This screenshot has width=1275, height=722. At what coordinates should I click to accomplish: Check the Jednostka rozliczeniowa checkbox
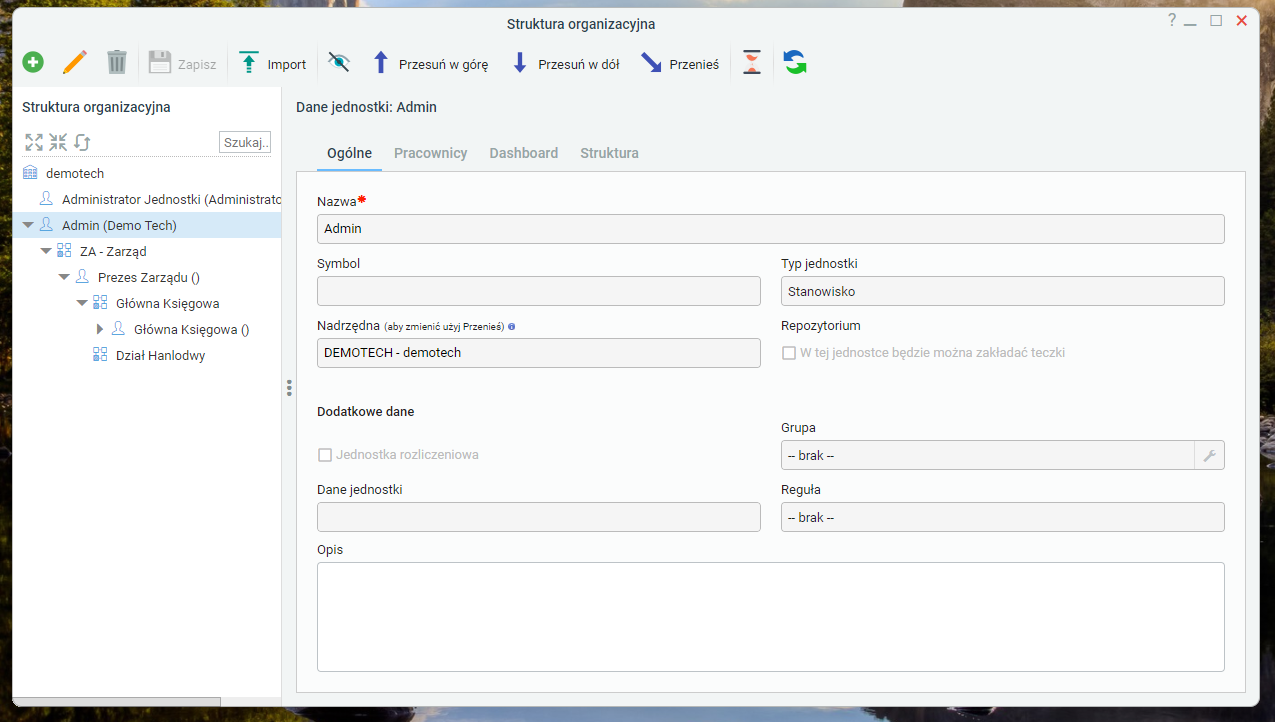tap(324, 455)
